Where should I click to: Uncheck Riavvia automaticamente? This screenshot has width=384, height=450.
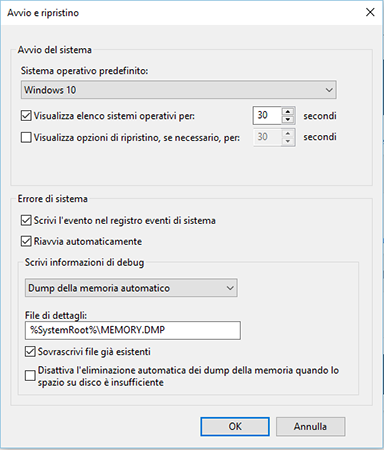pyautogui.click(x=26, y=241)
